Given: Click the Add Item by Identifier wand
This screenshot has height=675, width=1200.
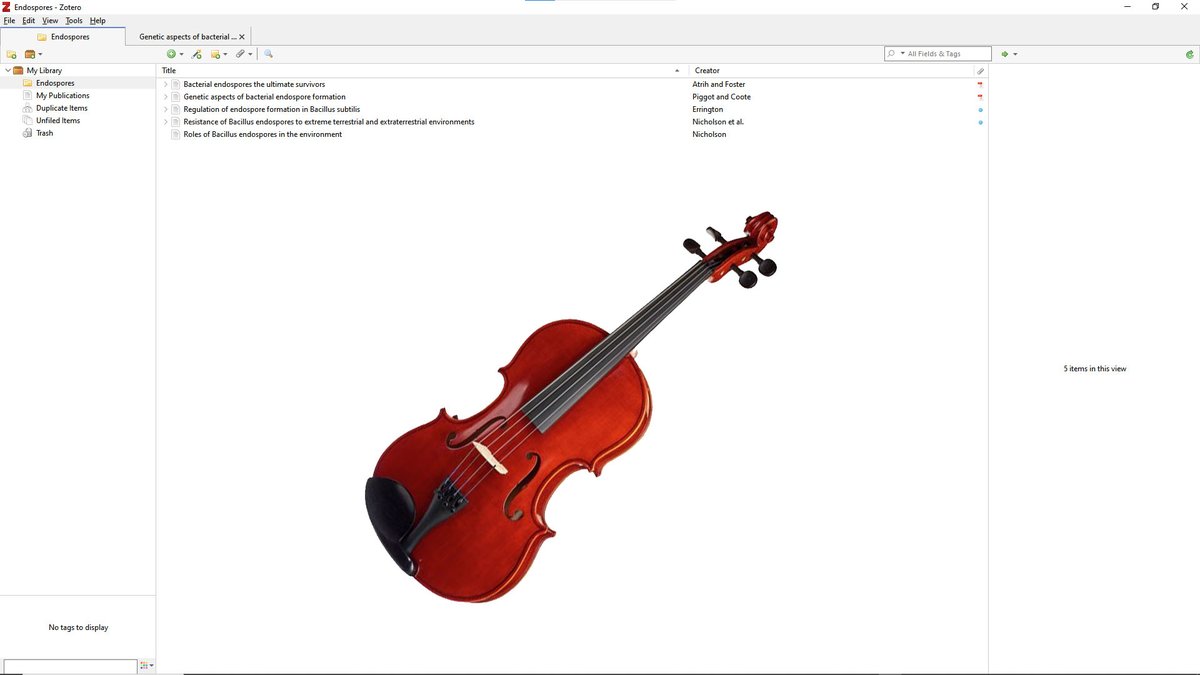Looking at the screenshot, I should click(197, 54).
